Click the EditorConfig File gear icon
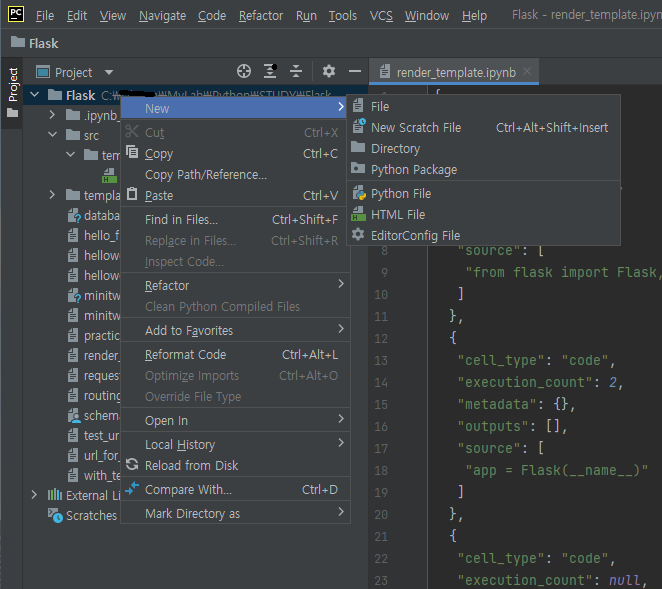 358,234
